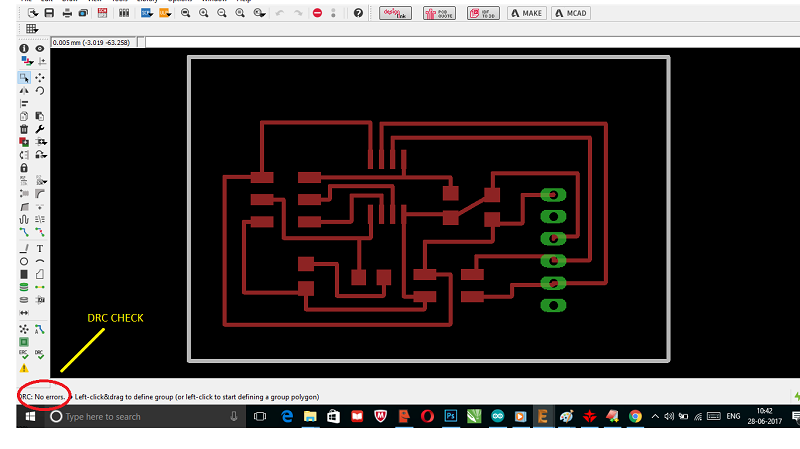Open the ULP run dropdown
Screen dimensions: 800x449
click(x=165, y=13)
